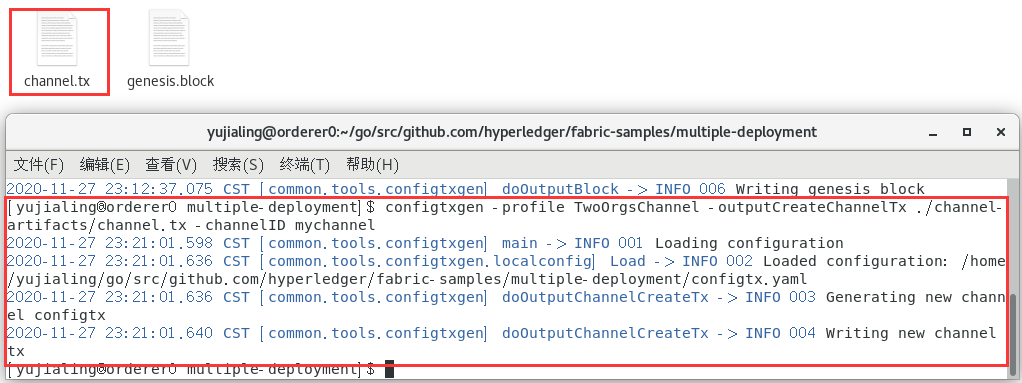Open the 查看(V) menu
This screenshot has height=383, width=1022.
tap(171, 165)
